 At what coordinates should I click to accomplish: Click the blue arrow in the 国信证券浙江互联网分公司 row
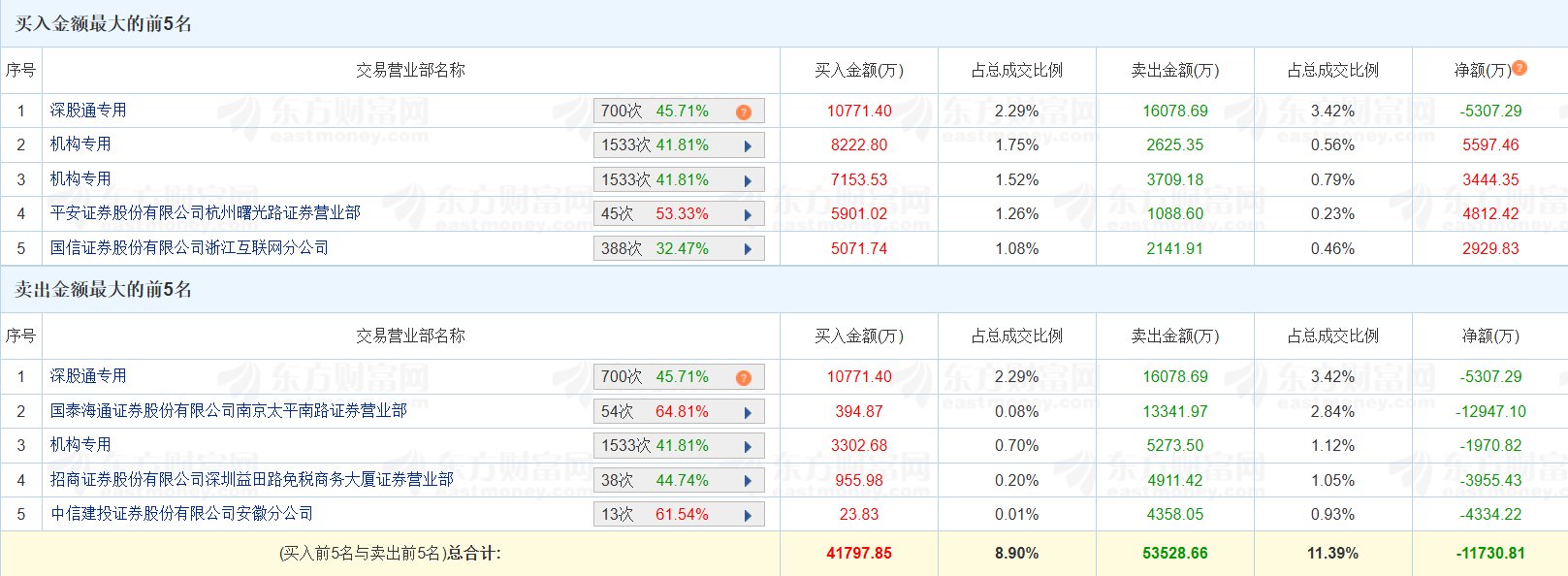(748, 249)
